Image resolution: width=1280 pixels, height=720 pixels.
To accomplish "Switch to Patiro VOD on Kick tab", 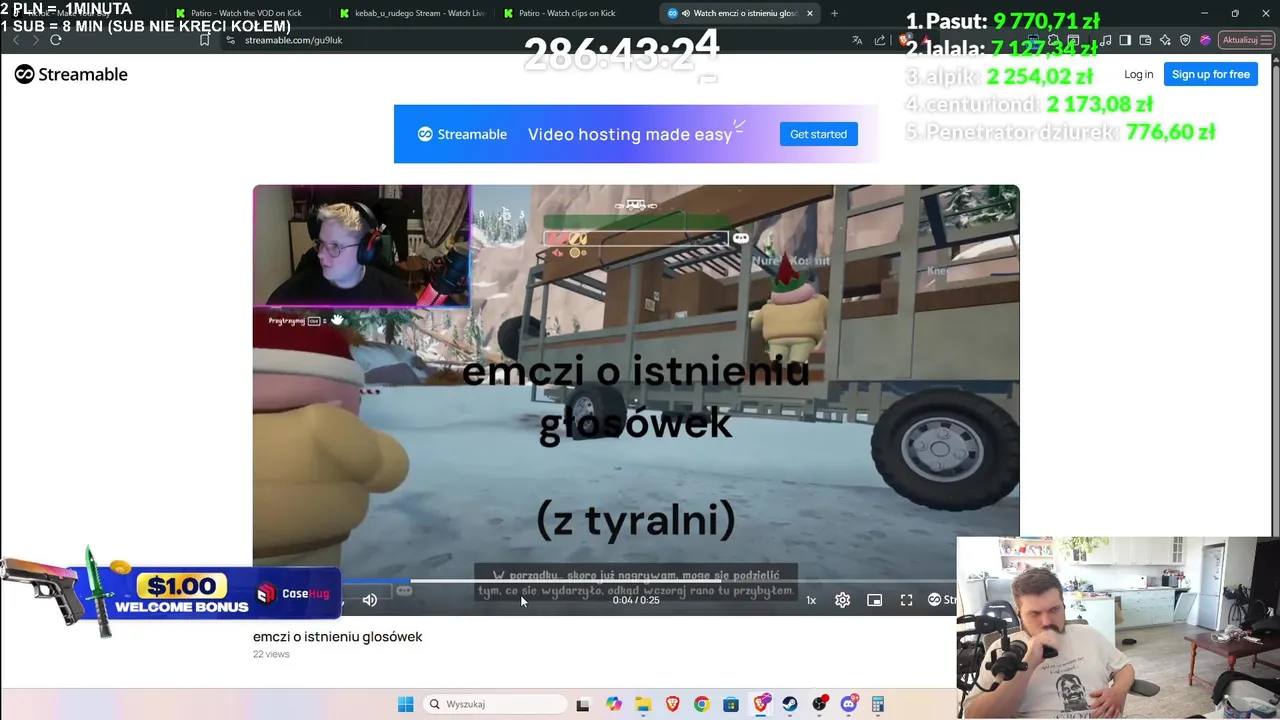I will click(246, 13).
